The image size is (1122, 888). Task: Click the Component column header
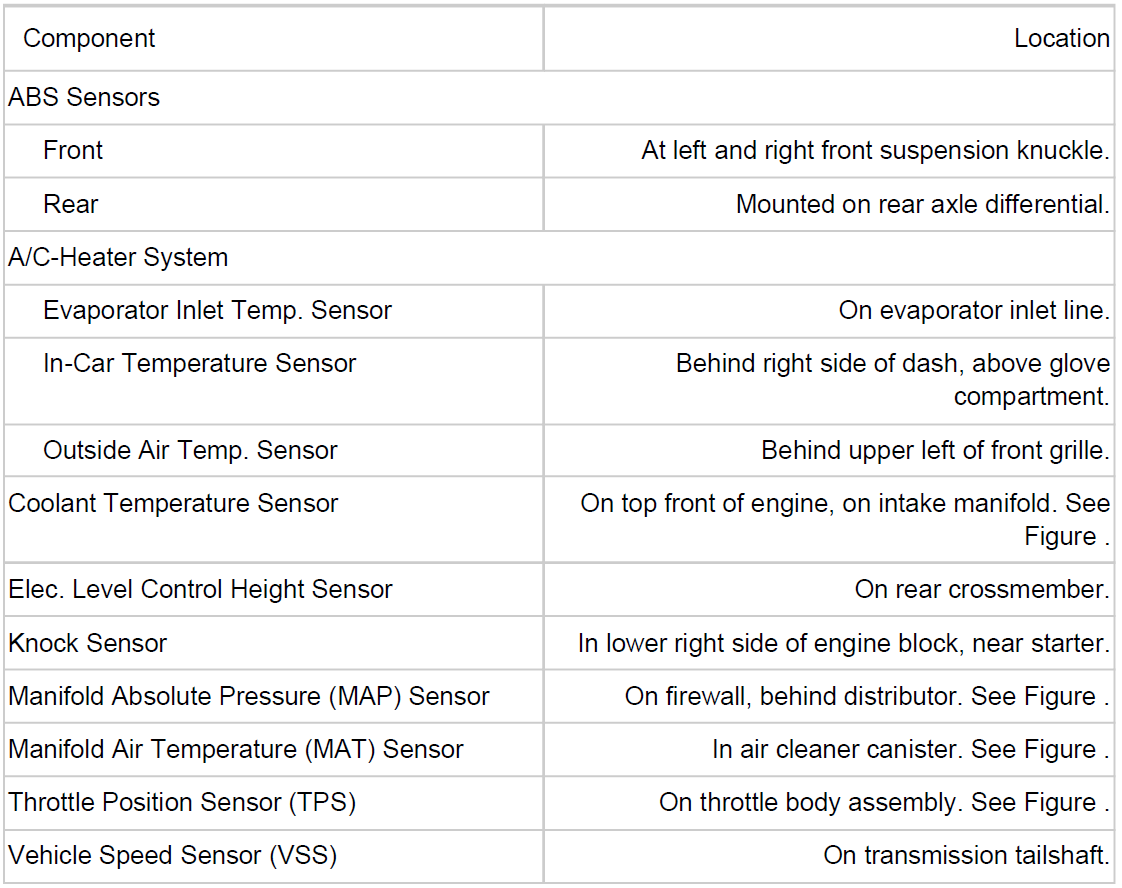(89, 39)
